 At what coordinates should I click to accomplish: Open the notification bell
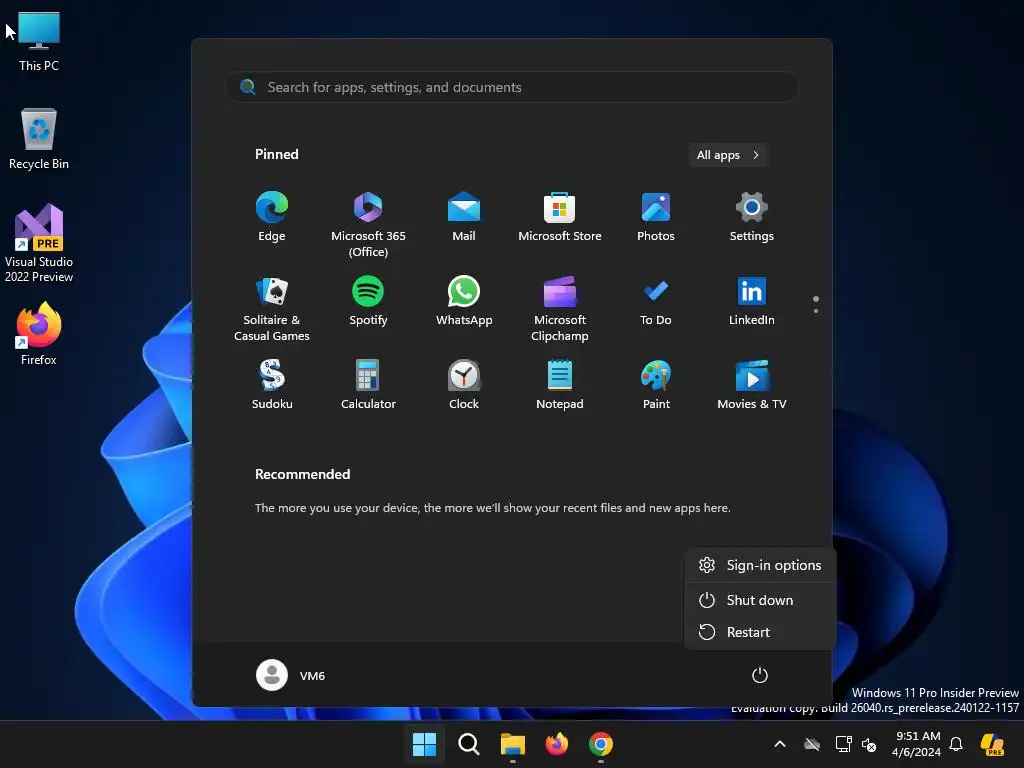pos(956,744)
